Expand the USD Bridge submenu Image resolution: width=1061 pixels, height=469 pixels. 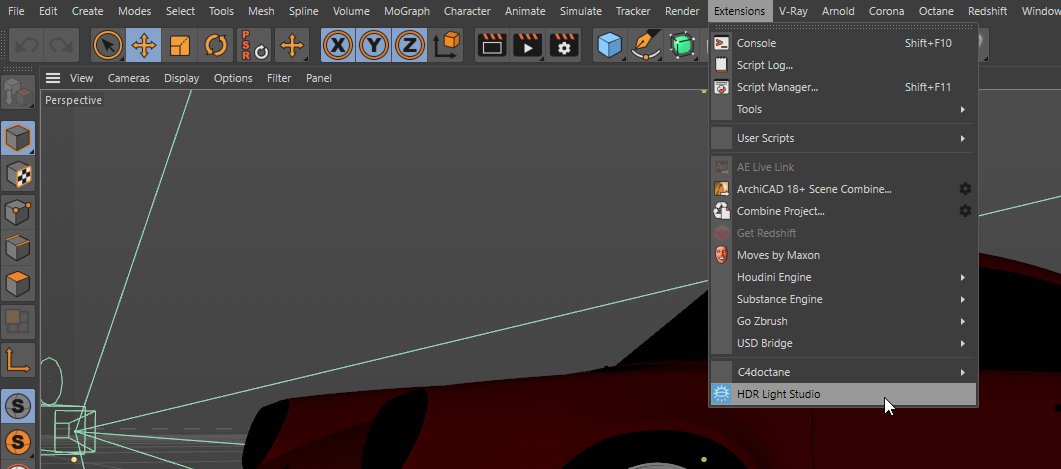tap(843, 343)
